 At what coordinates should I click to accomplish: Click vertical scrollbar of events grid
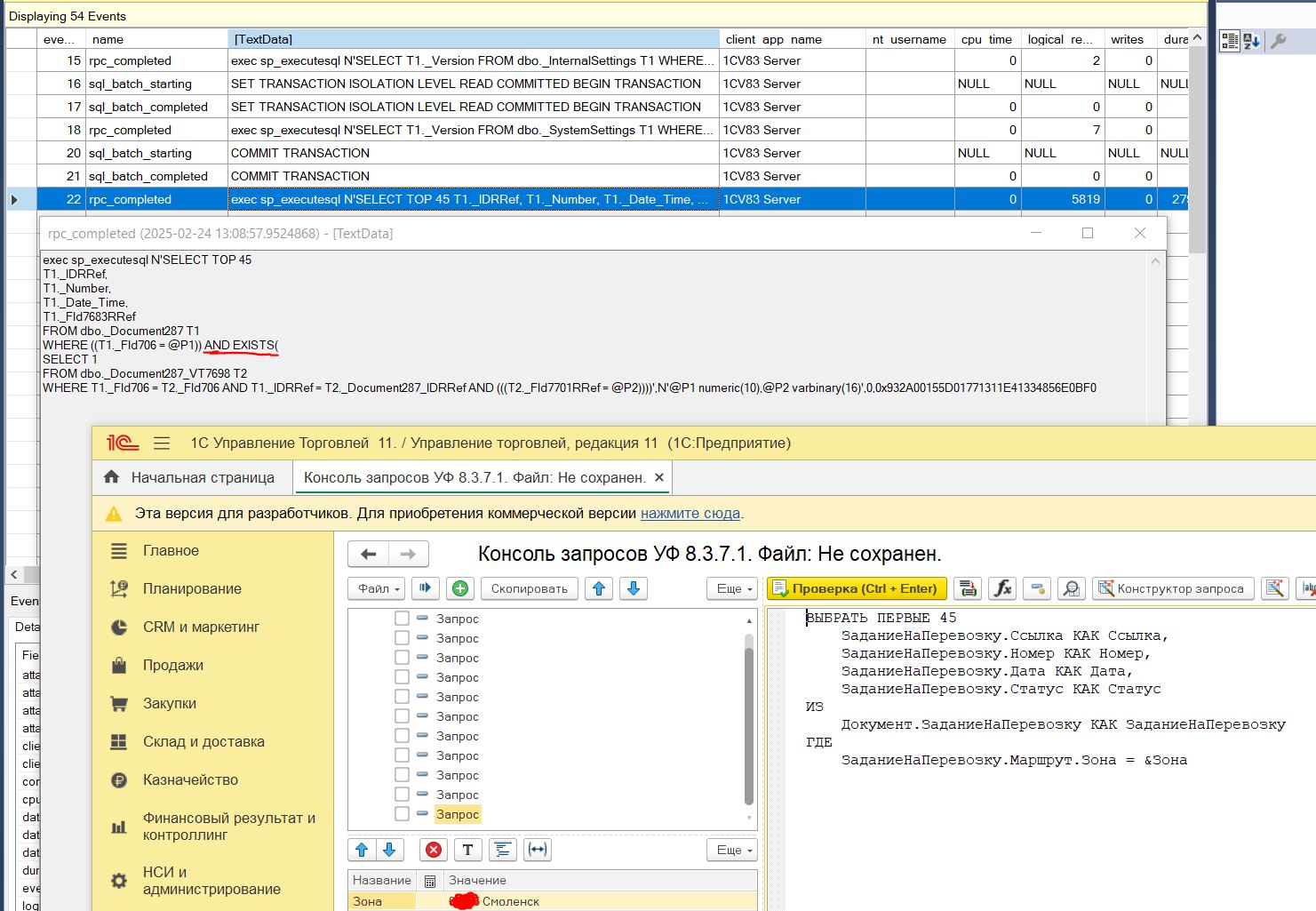(1197, 151)
